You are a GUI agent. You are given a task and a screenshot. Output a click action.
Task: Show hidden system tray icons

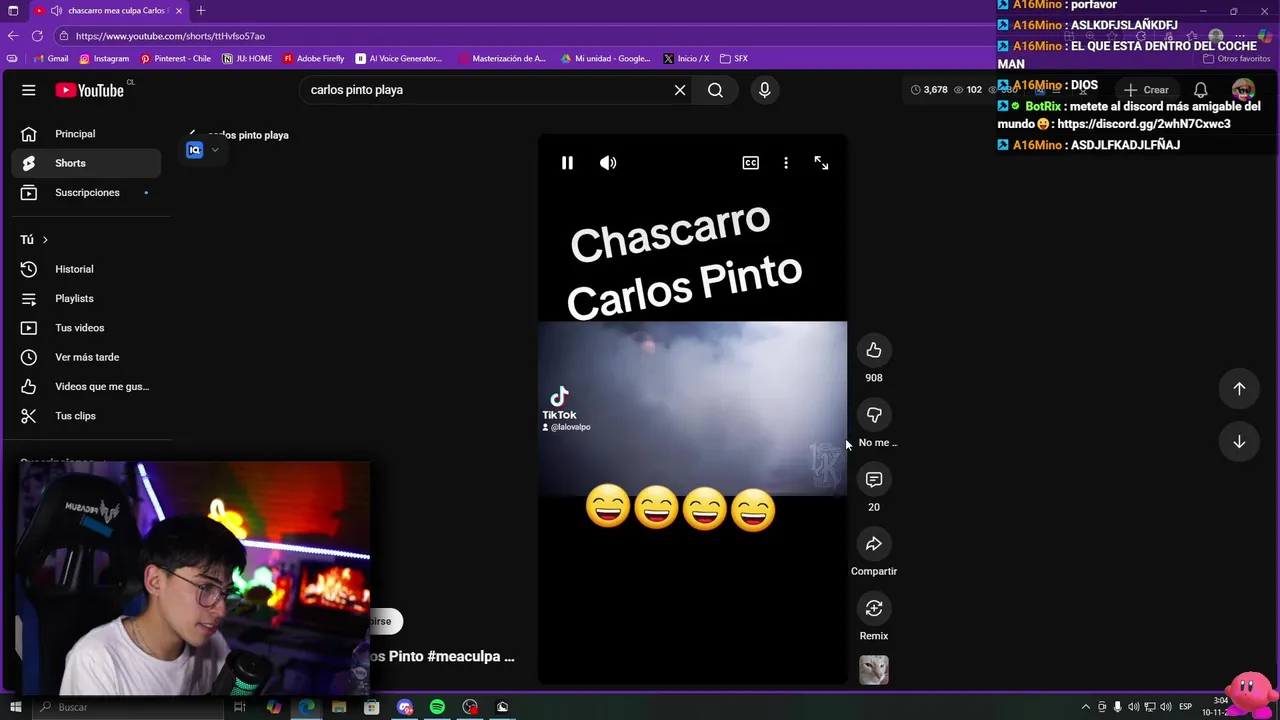[1086, 707]
